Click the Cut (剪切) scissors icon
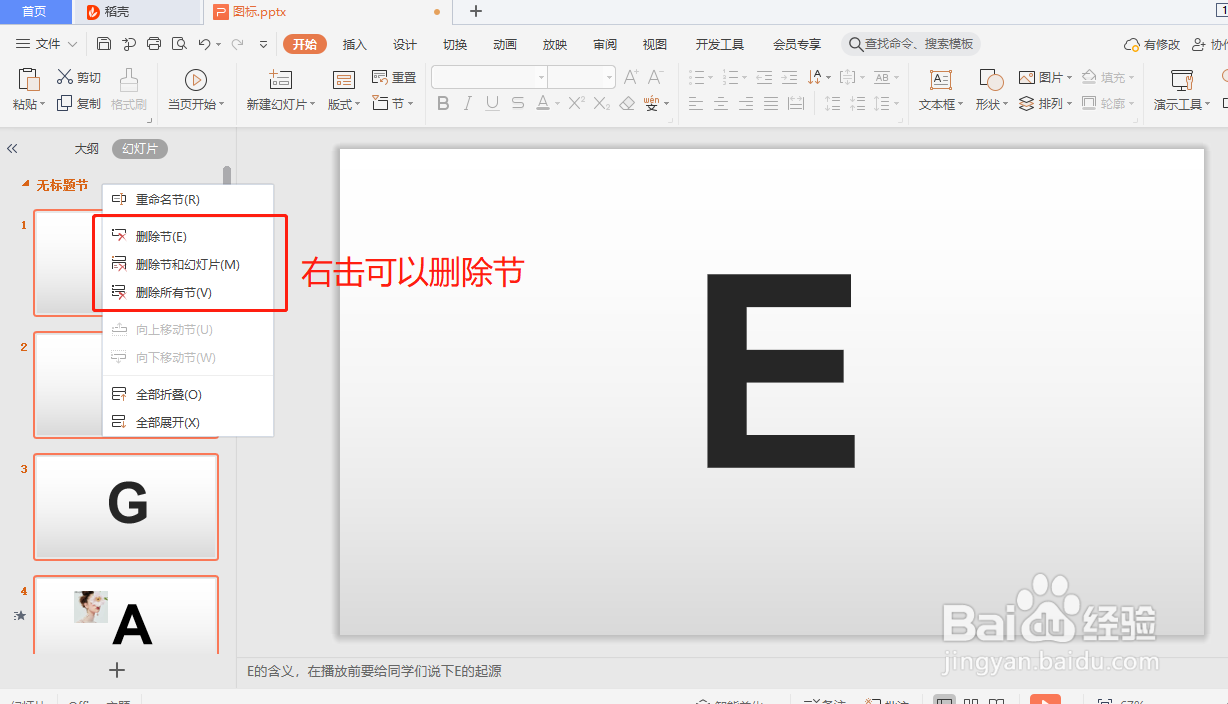 pos(65,77)
